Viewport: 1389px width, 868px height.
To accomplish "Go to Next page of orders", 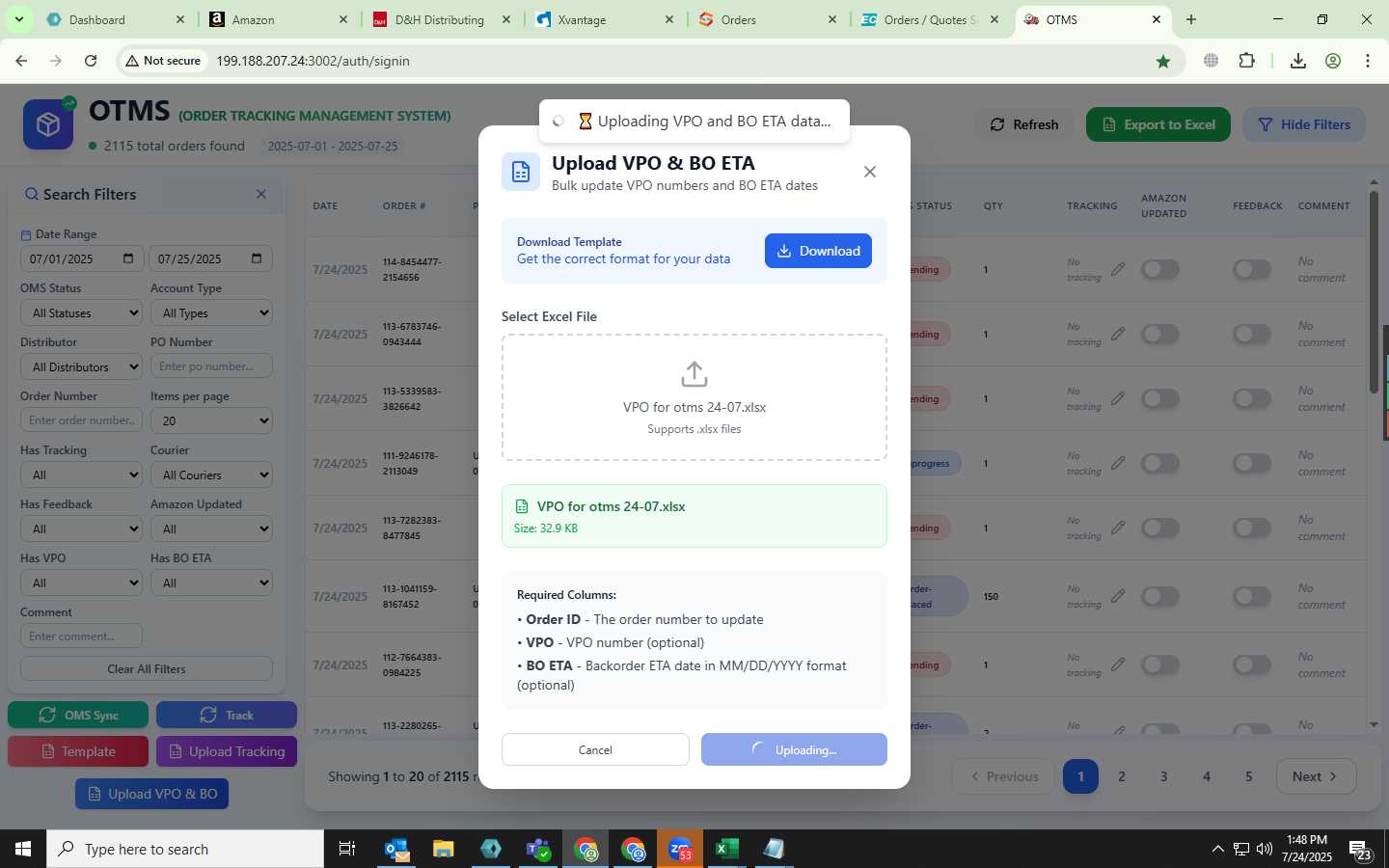I will [x=1316, y=776].
